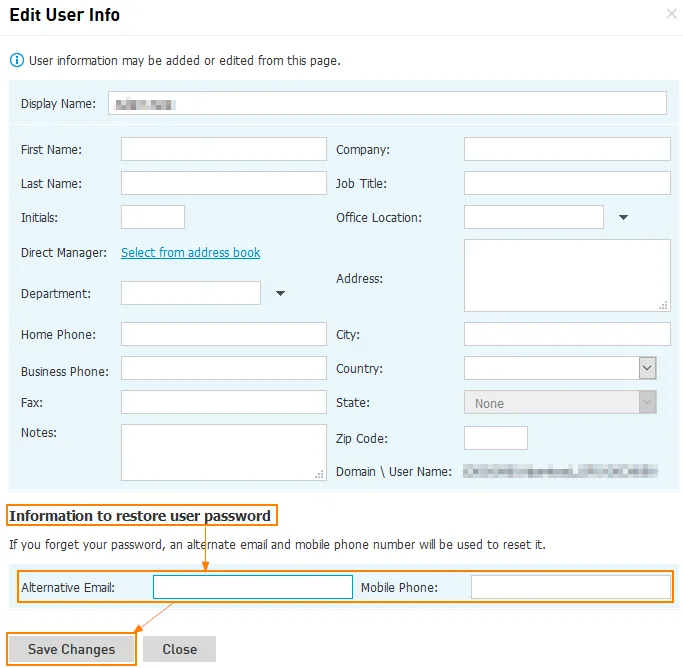Click the Close button
This screenshot has width=683, height=668.
179,649
